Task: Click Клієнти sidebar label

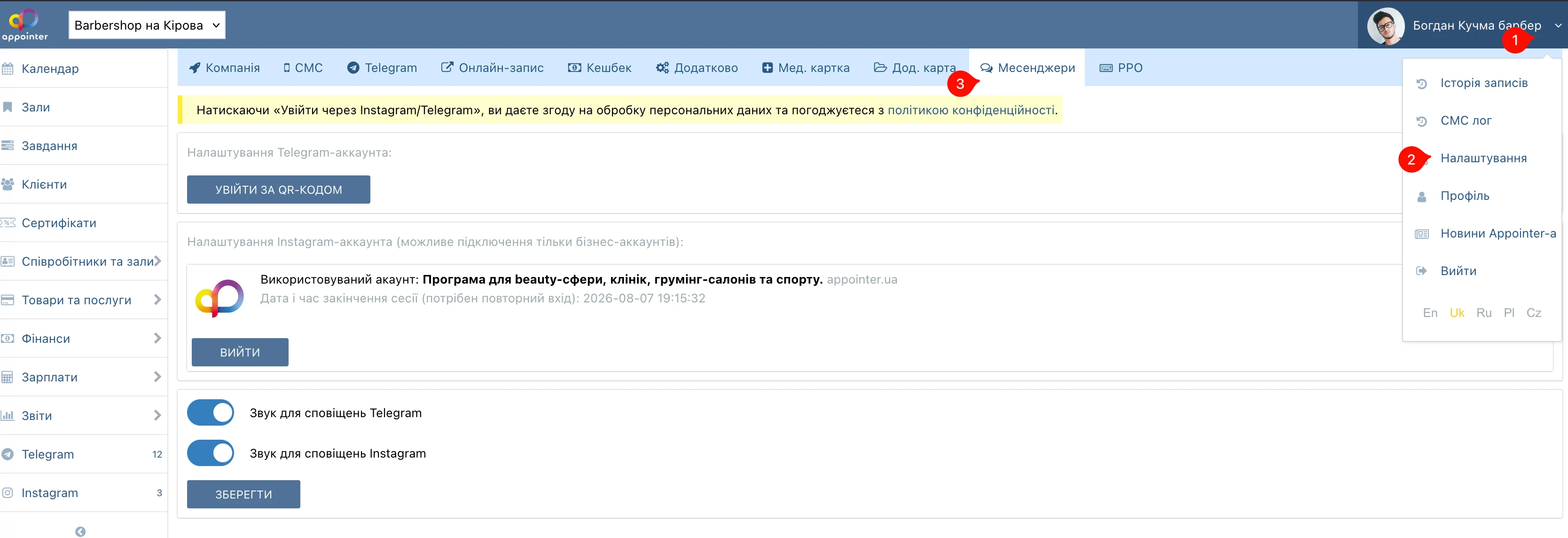Action: tap(45, 185)
